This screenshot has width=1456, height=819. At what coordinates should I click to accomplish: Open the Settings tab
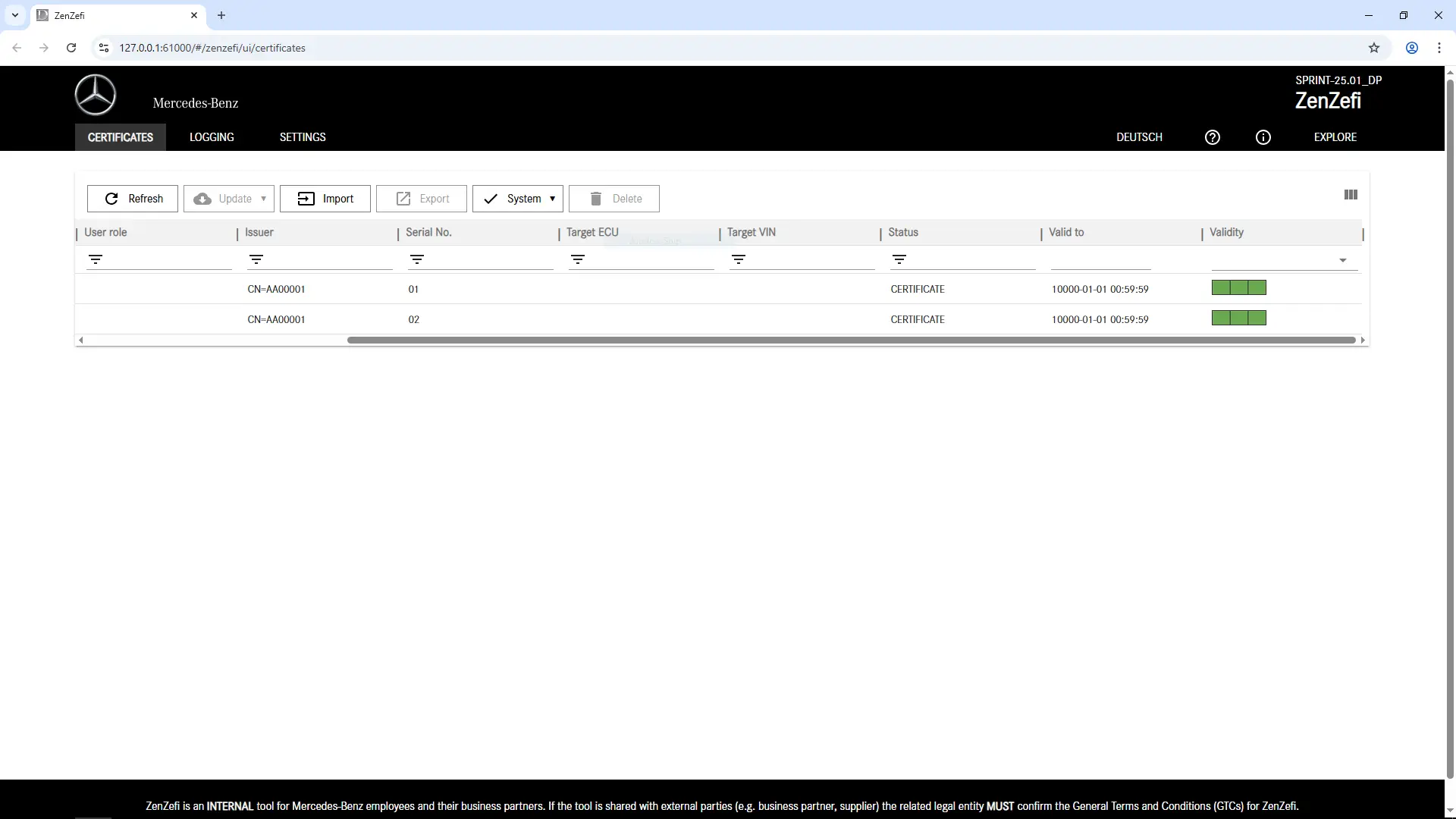(x=303, y=137)
